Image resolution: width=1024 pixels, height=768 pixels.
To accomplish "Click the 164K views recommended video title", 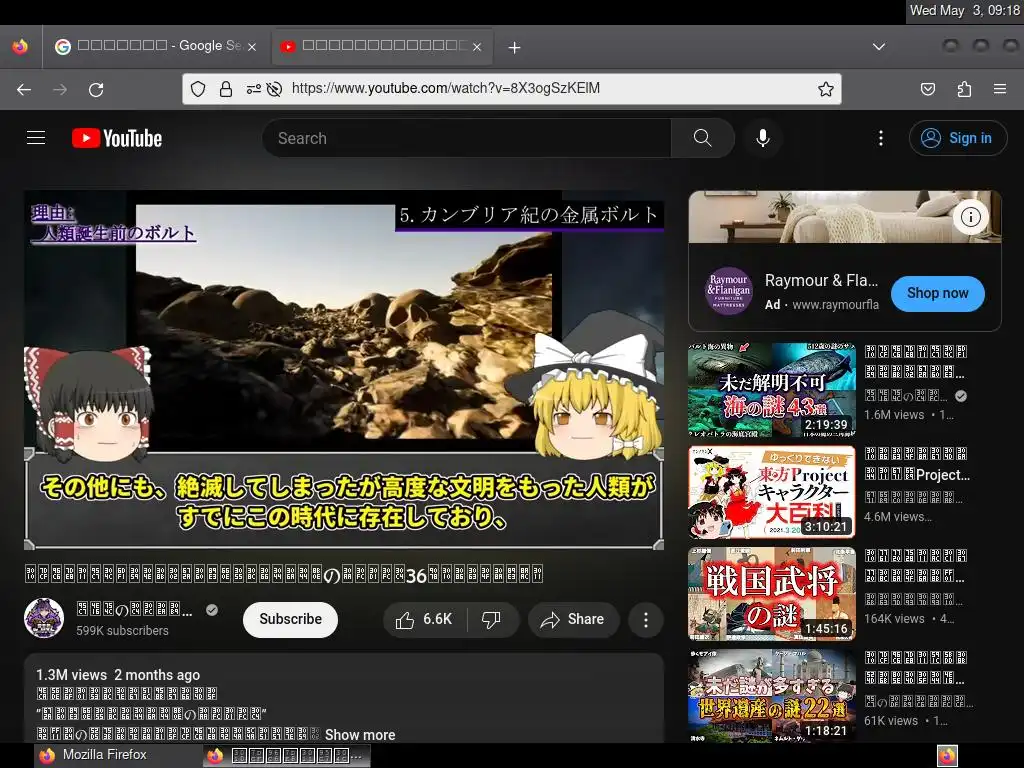I will click(x=914, y=566).
